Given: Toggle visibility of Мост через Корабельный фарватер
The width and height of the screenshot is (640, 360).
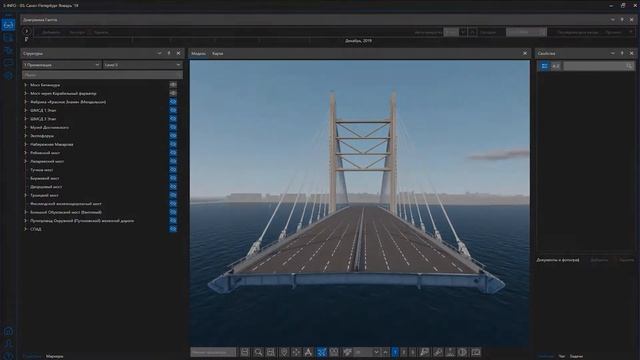Looking at the screenshot, I should 173,93.
